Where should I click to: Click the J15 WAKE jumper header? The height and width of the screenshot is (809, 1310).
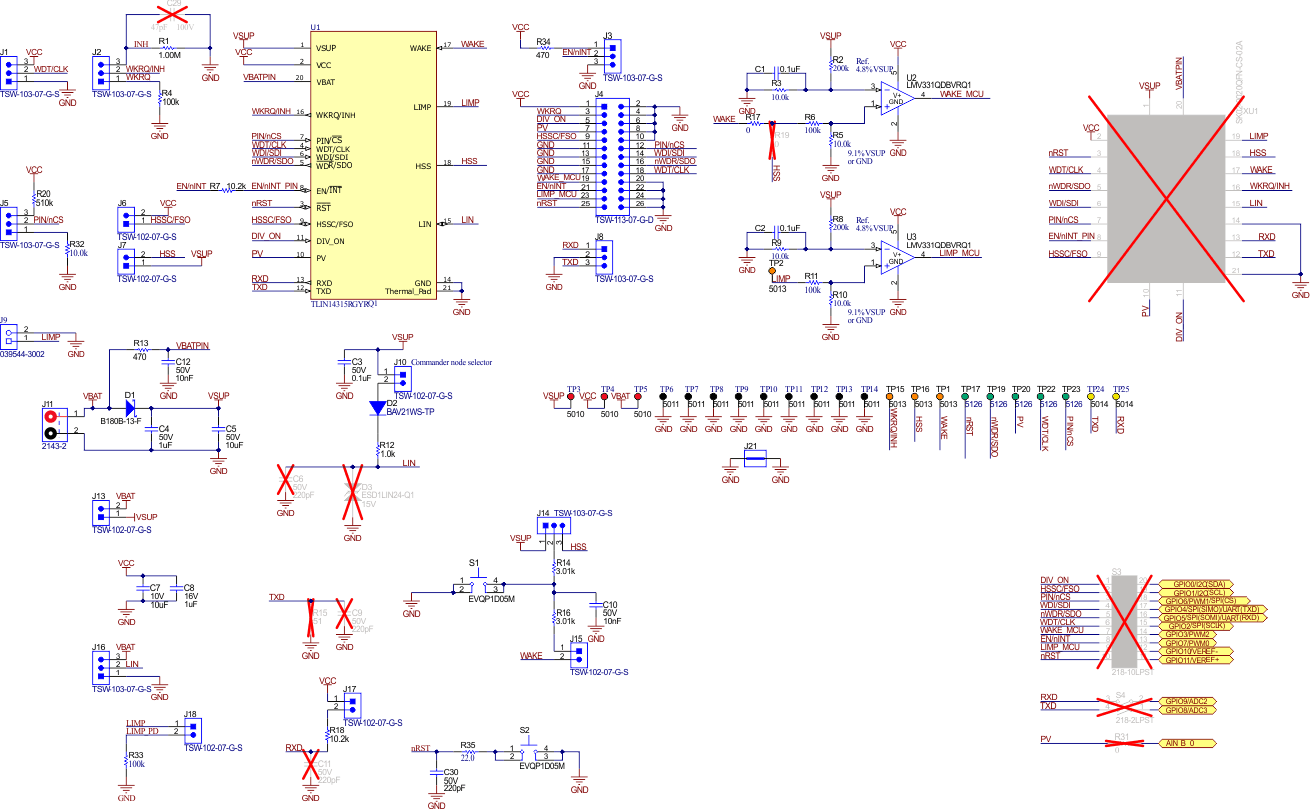578,653
